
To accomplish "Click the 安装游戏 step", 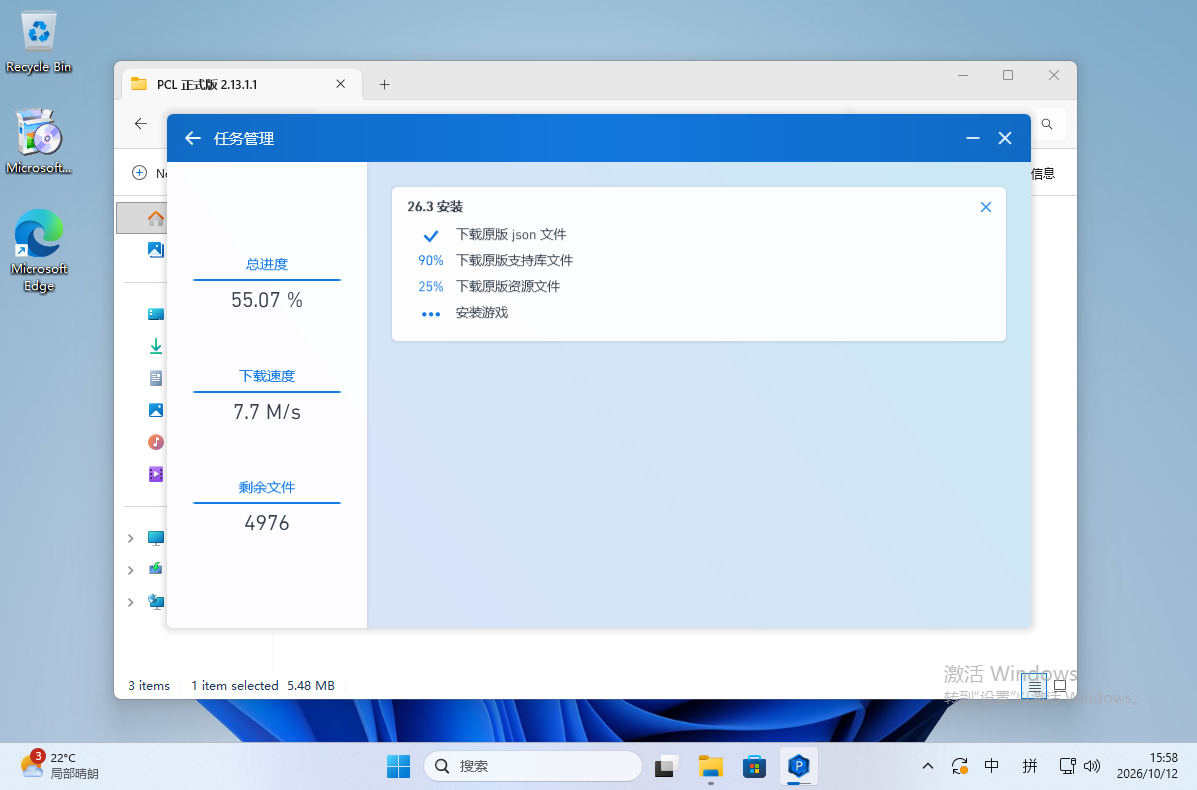I will point(482,312).
